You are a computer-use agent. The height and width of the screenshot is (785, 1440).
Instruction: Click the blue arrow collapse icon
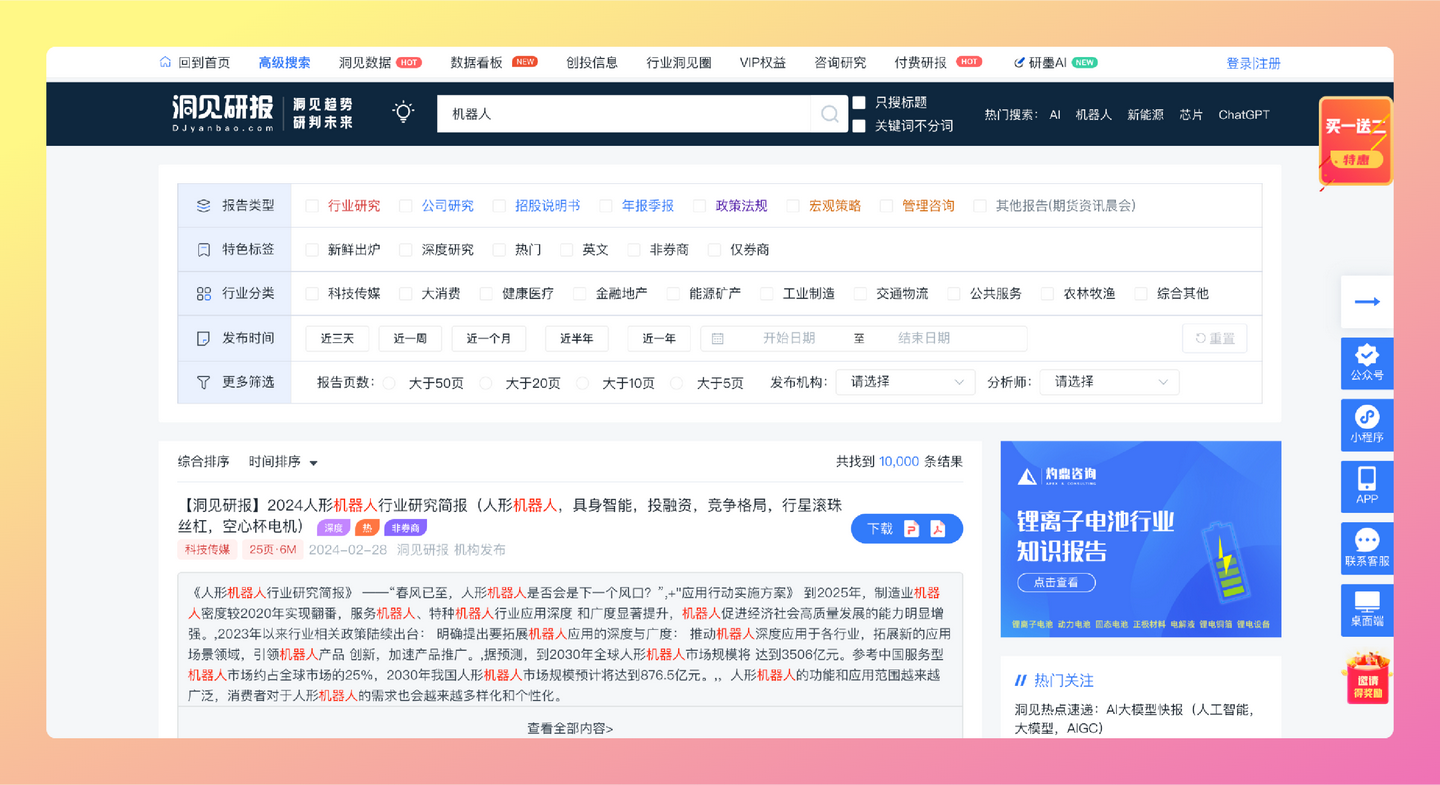1366,302
